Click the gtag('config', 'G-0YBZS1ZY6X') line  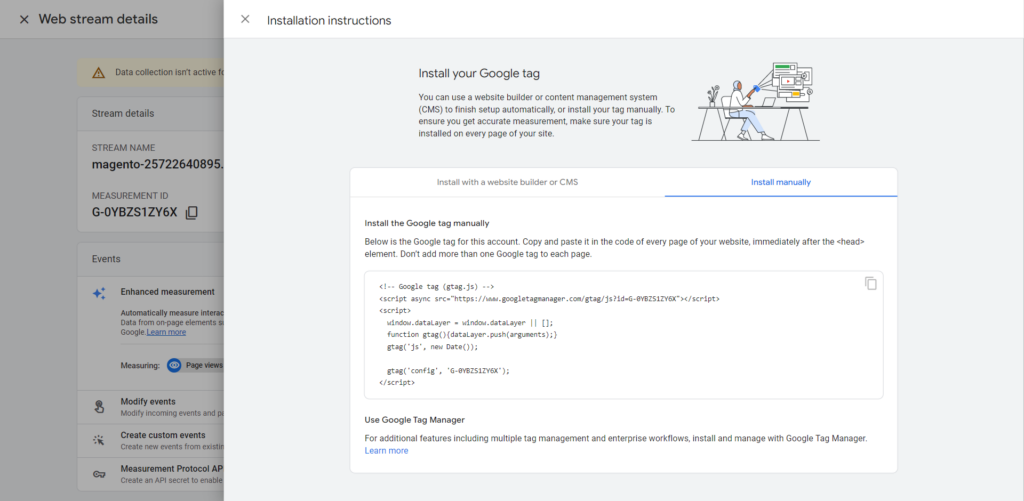[x=448, y=370]
